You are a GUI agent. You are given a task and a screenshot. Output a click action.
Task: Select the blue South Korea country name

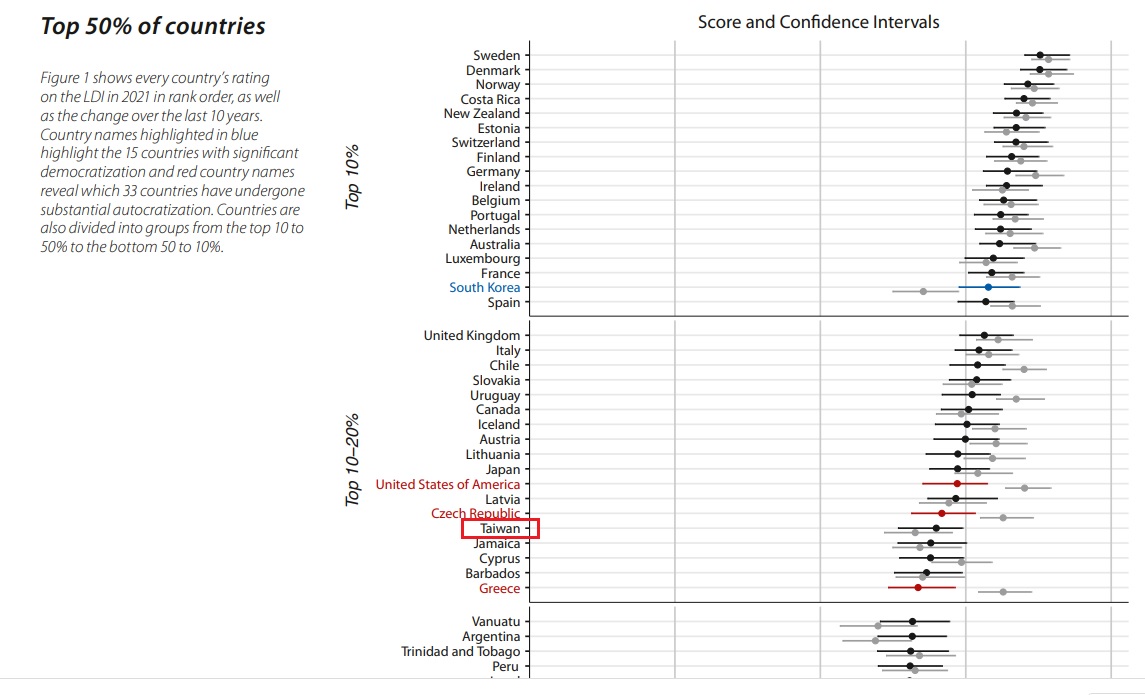coord(484,288)
